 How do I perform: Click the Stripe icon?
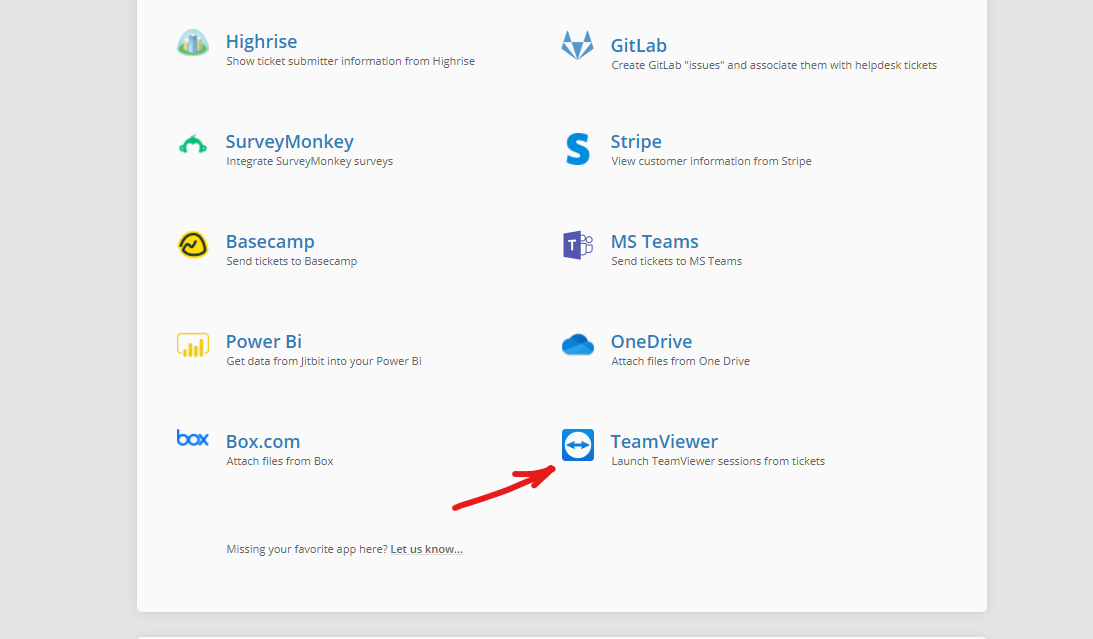[x=577, y=148]
